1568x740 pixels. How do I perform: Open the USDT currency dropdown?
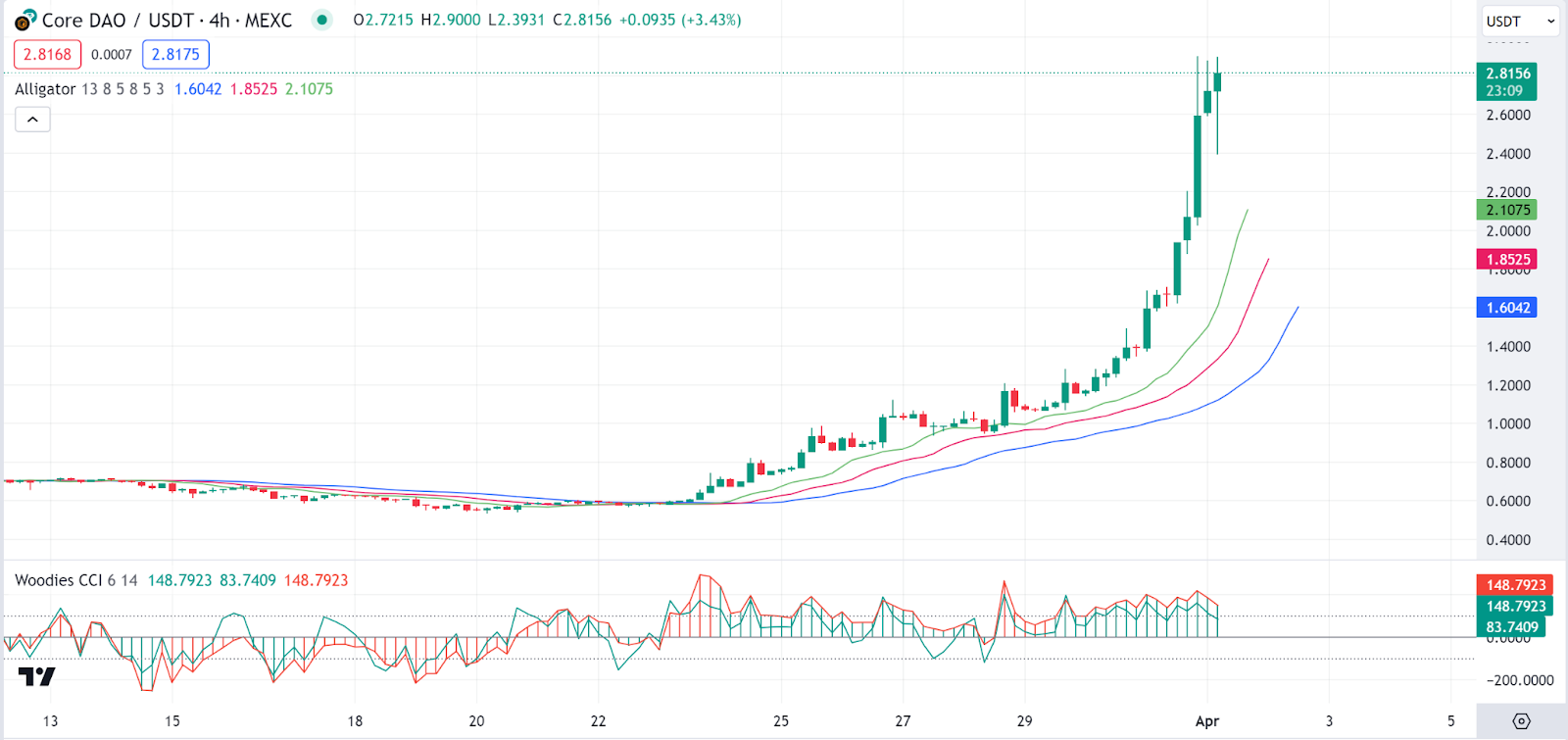pos(1520,21)
